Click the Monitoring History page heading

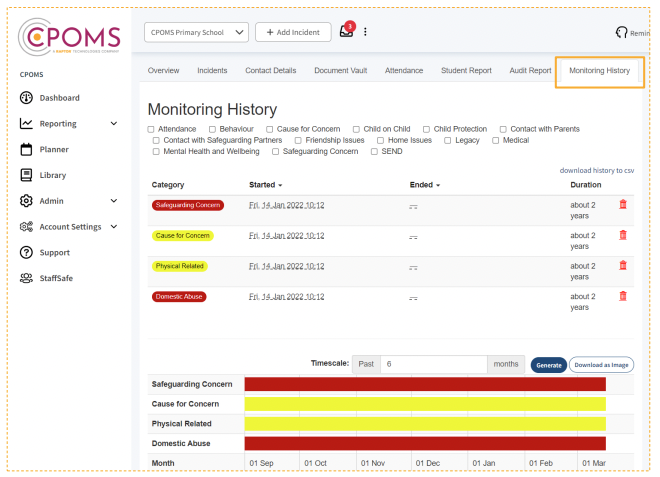[x=212, y=109]
